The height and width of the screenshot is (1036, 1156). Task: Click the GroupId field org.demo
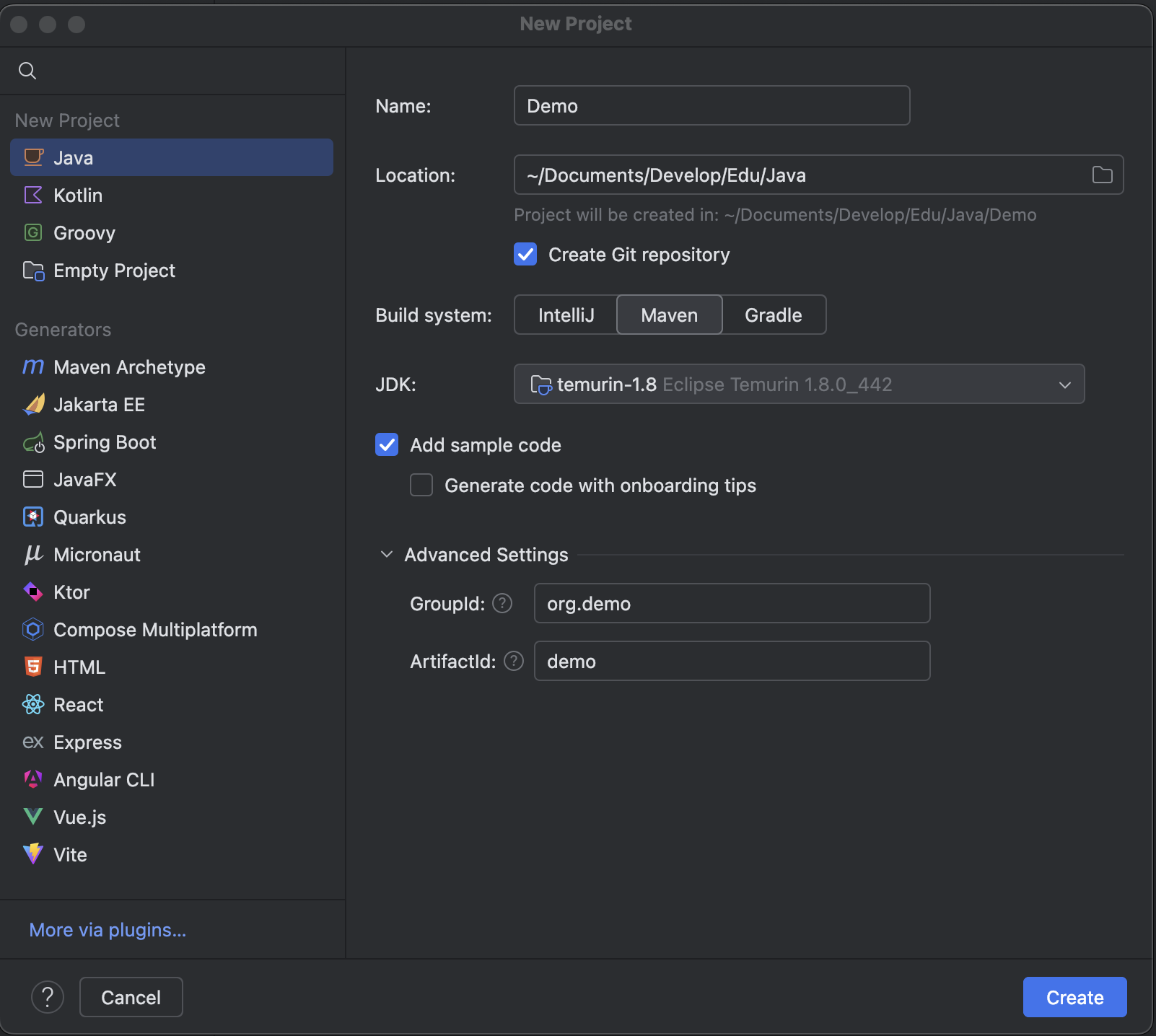coord(732,603)
